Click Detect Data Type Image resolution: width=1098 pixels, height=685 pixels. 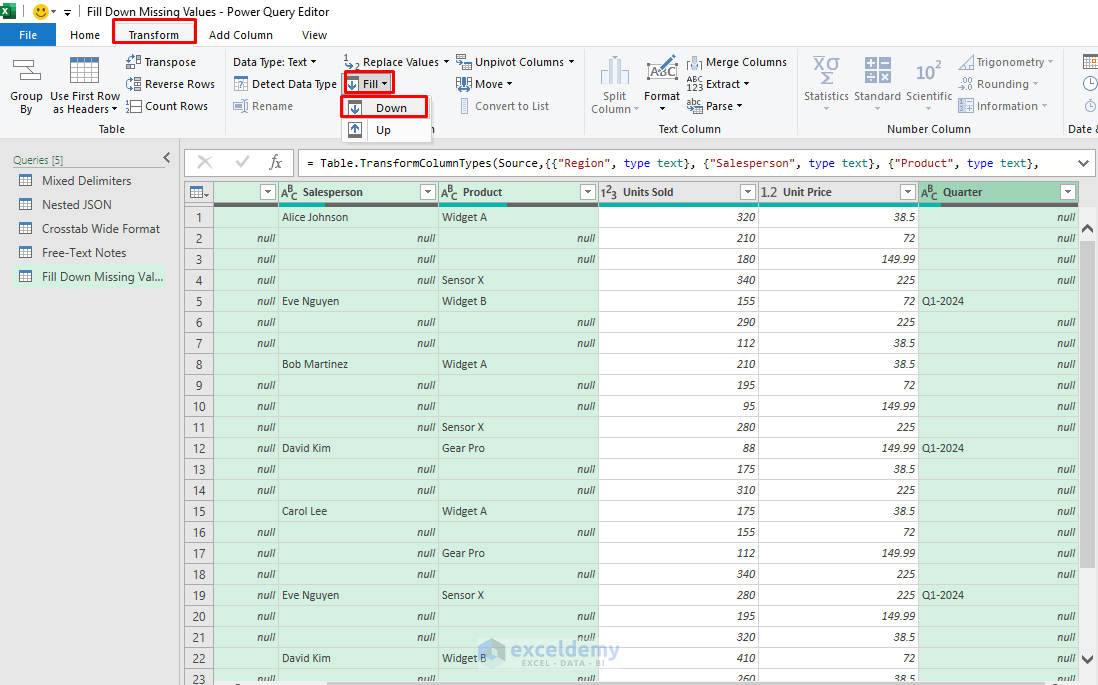tap(285, 84)
